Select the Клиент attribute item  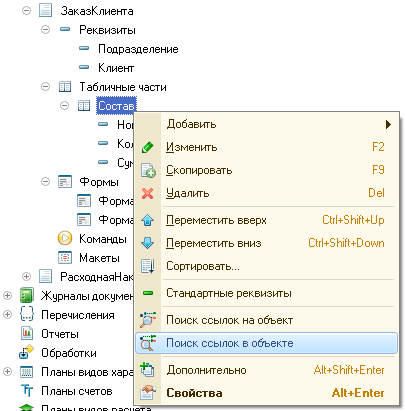coord(116,68)
